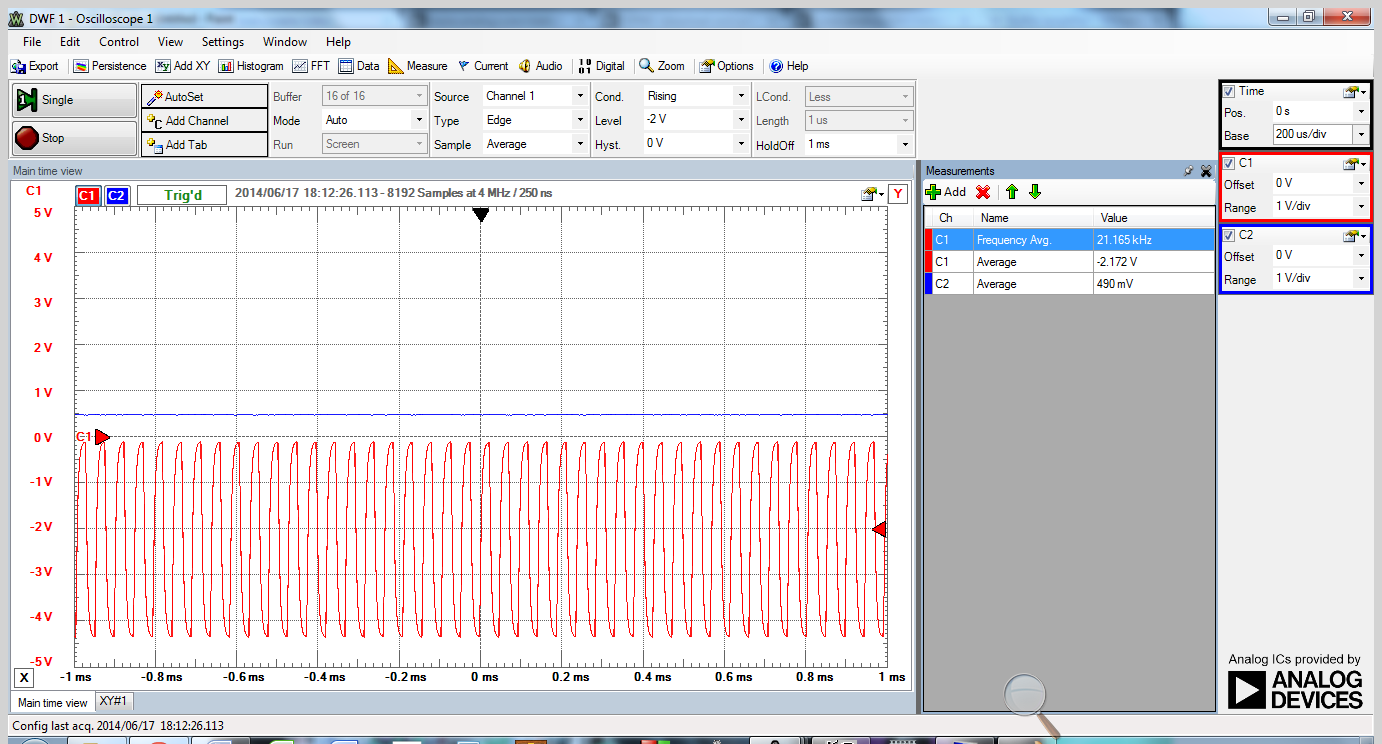Uncheck the C2 channel checkbox

[x=1227, y=235]
